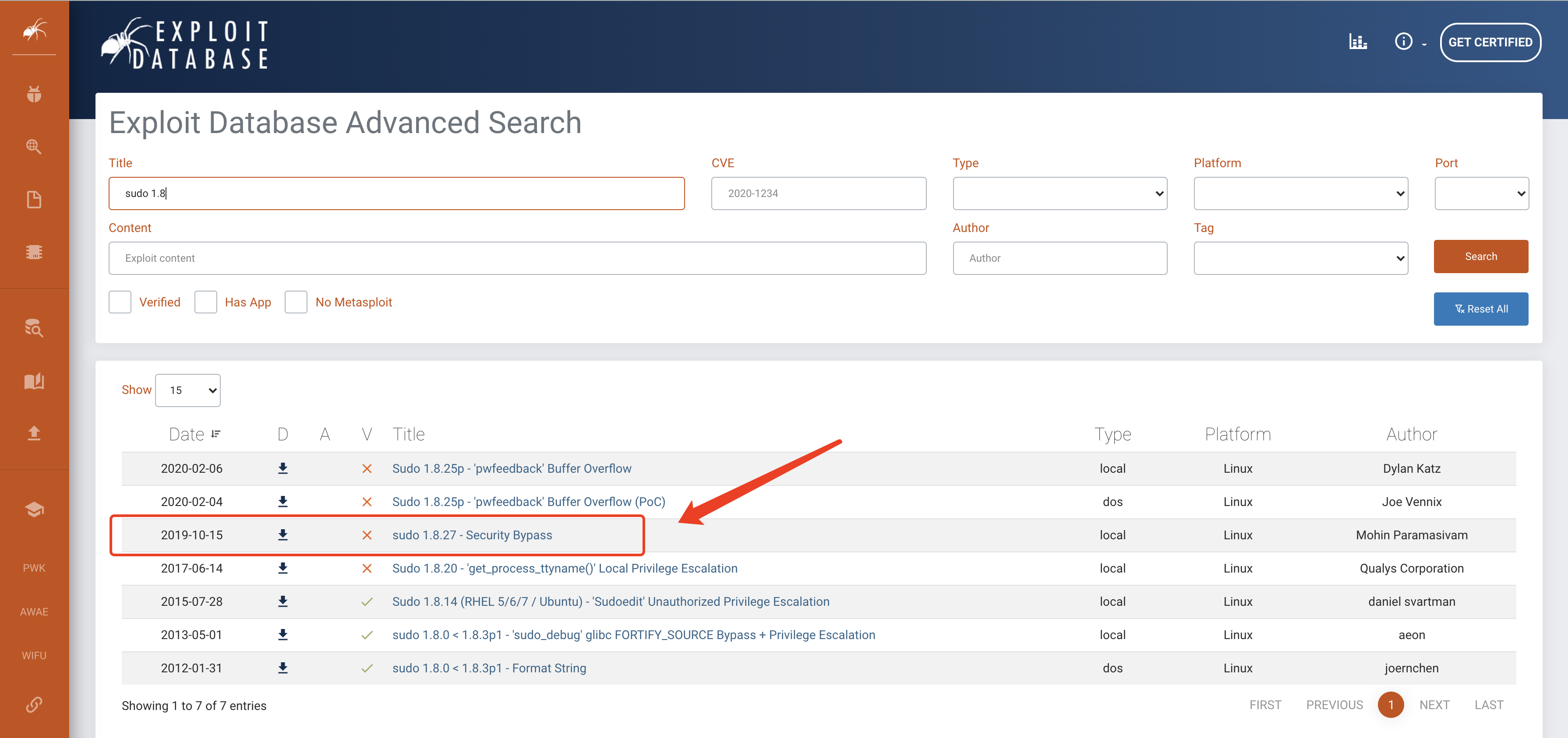This screenshot has width=1568, height=738.
Task: Click date 2019-10-15 in the table
Action: tap(191, 535)
